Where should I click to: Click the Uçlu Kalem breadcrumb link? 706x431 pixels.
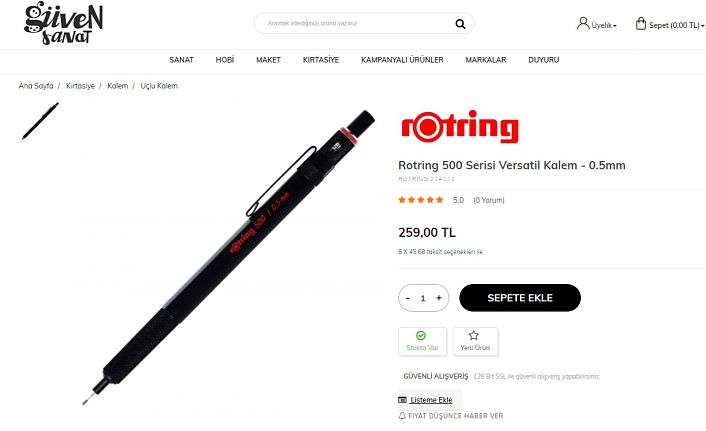tap(159, 86)
